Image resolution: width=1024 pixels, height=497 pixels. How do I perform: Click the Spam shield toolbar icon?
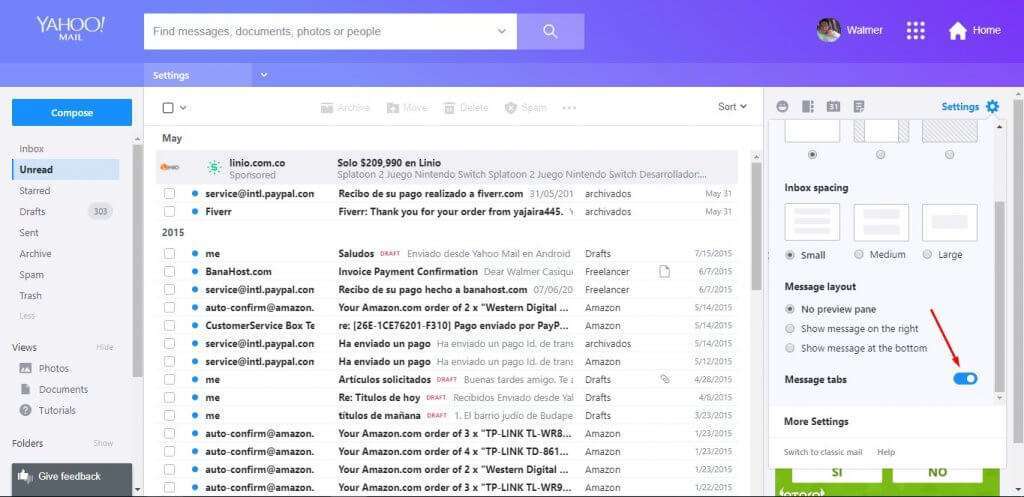511,108
